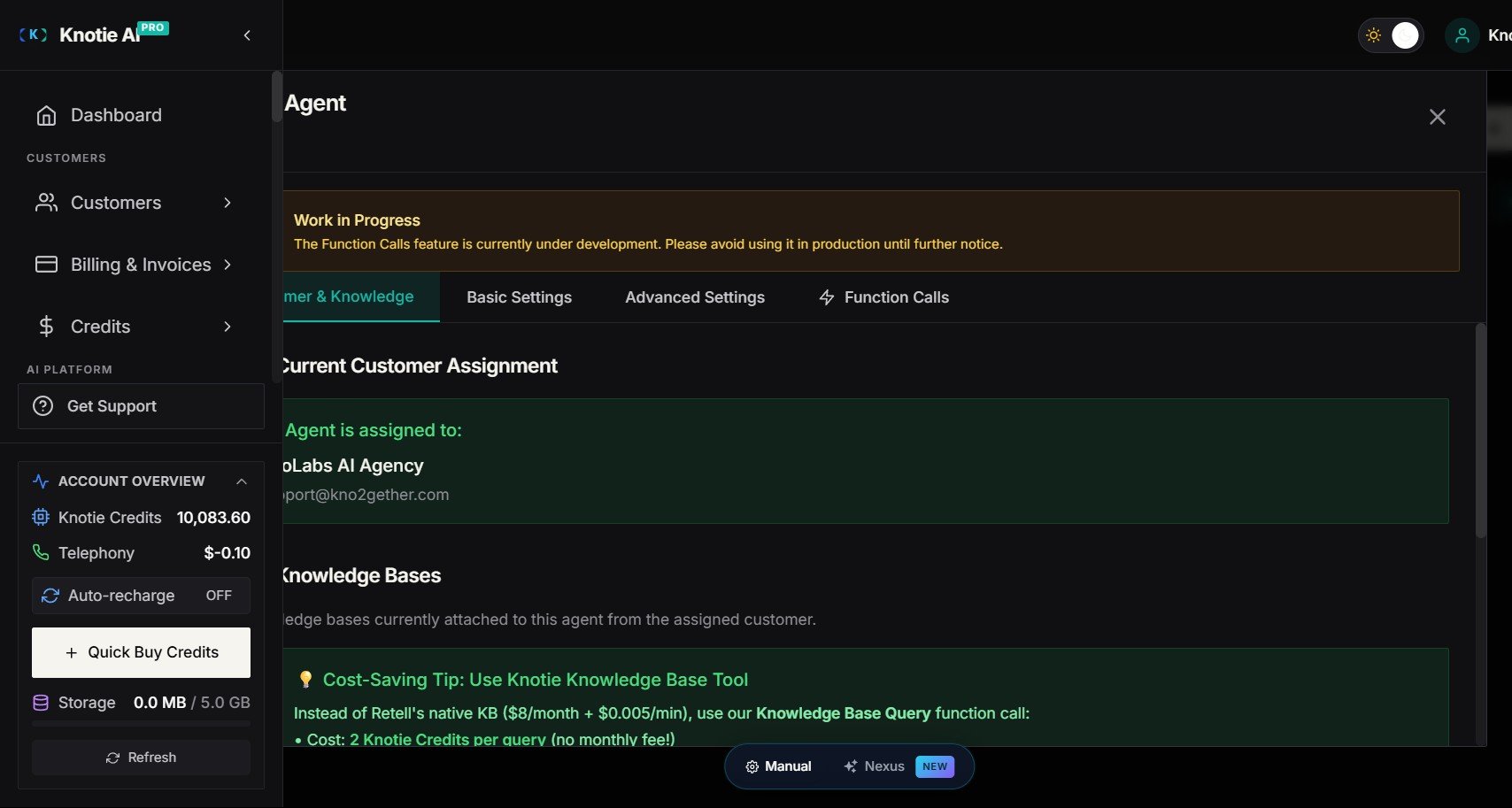Click the kno2gether.com email address
1512x808 pixels.
point(366,495)
